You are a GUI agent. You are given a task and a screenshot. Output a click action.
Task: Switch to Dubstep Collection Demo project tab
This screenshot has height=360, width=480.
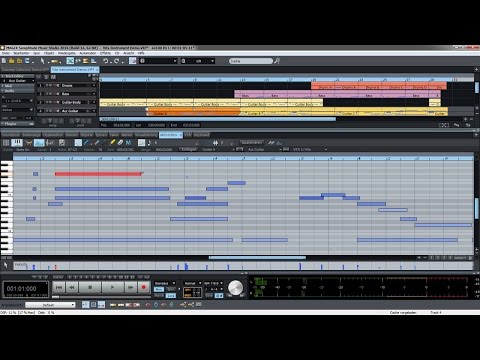coord(25,70)
